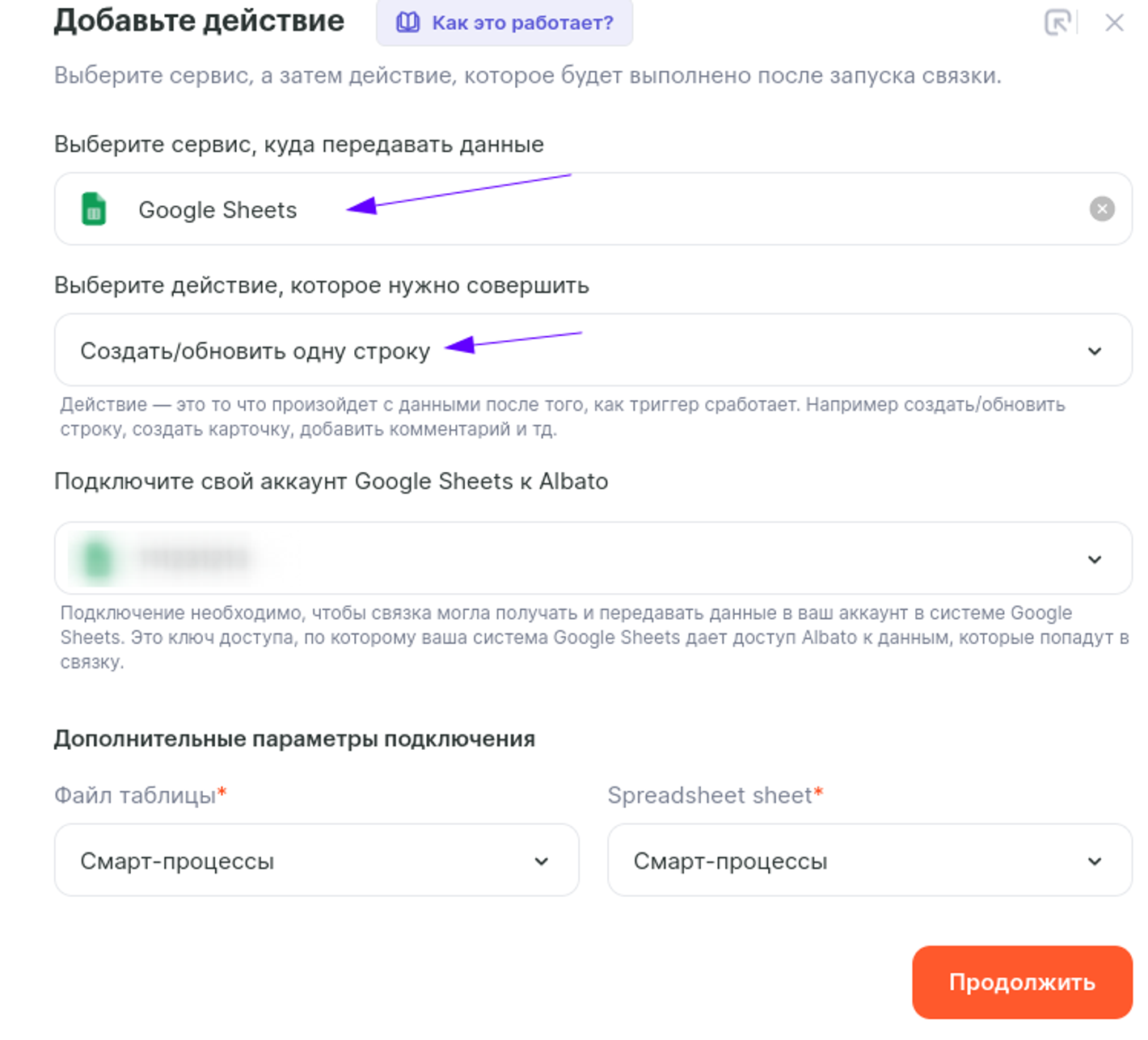
Task: Click the blurred account icon in connection field
Action: 97,558
